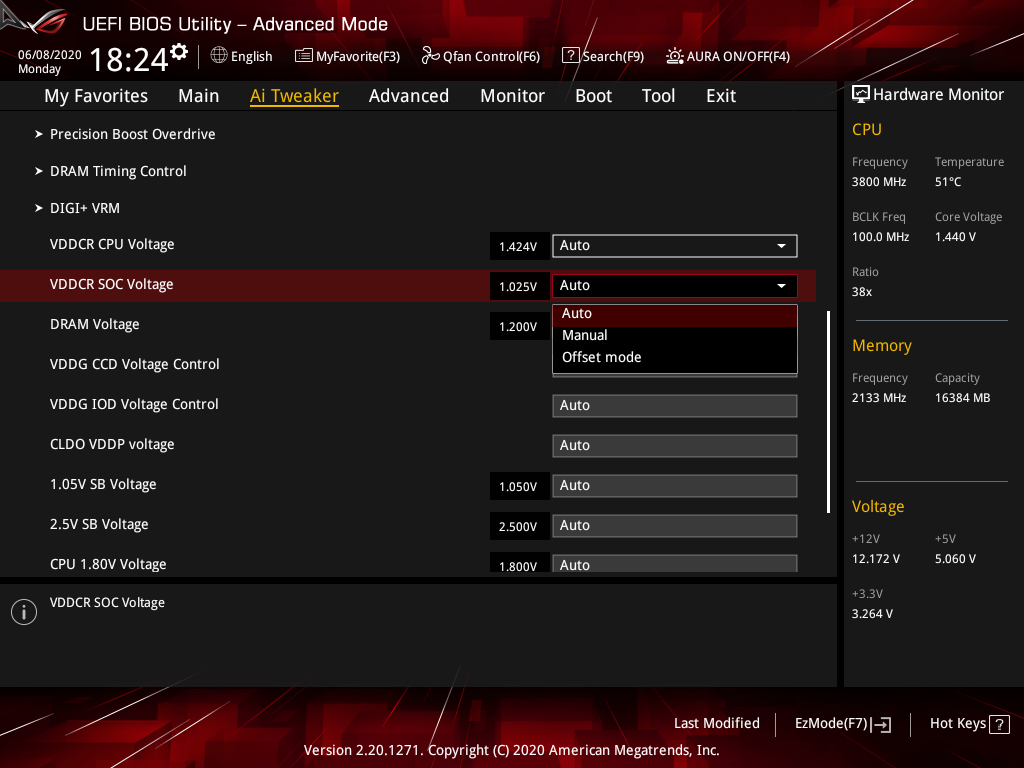The image size is (1024, 768).
Task: Go to the Monitor tab
Action: point(513,96)
